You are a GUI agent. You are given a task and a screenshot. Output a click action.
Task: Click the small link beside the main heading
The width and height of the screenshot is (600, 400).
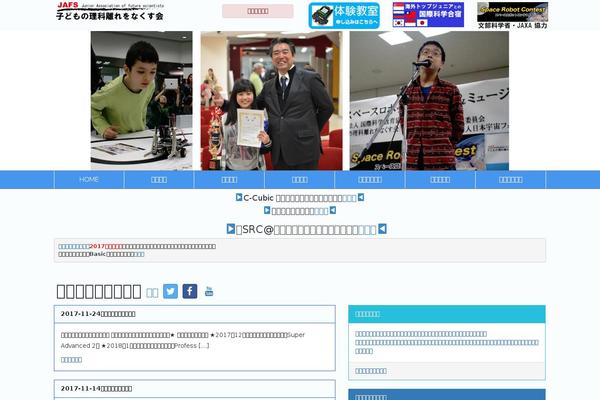pos(152,293)
